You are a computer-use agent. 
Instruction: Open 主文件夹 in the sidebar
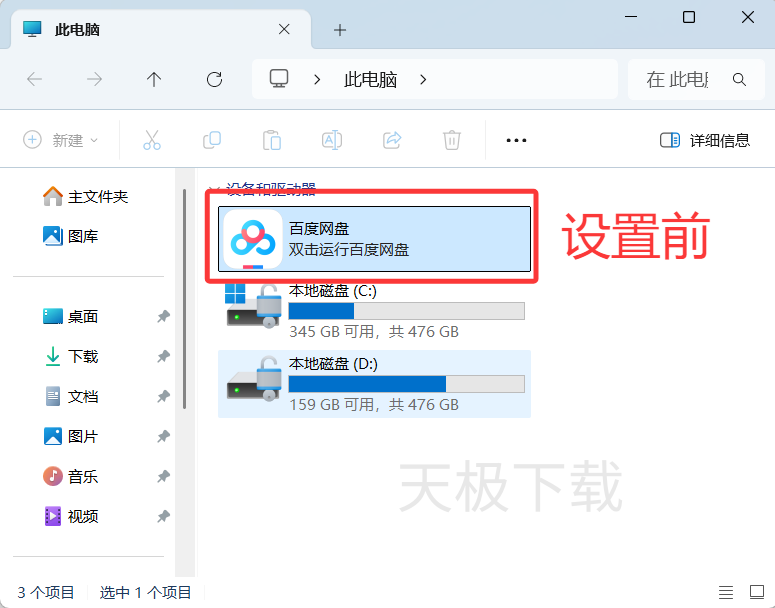pyautogui.click(x=85, y=197)
